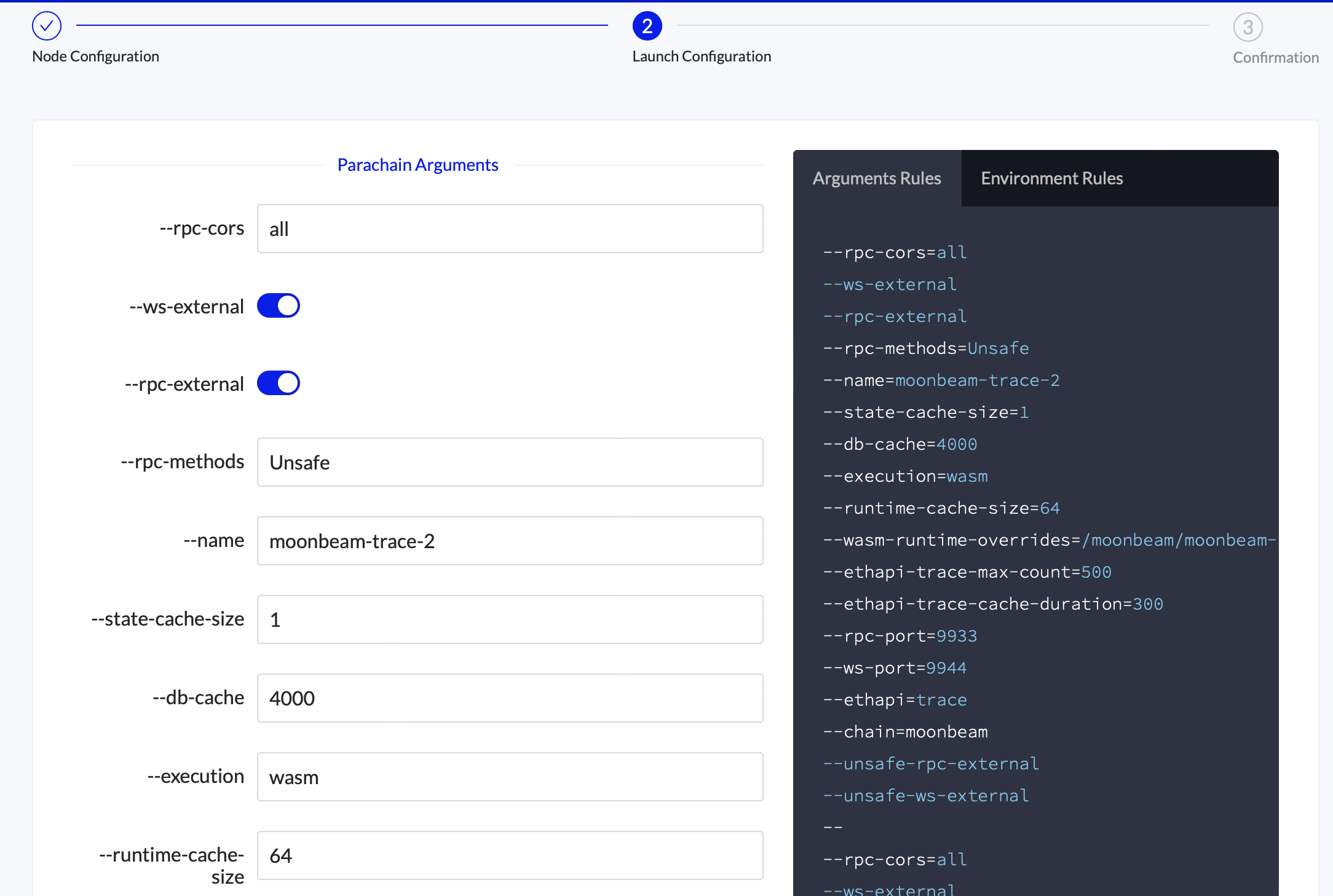
Task: Edit the --rpc-methods field showing Unsafe
Action: coord(510,462)
